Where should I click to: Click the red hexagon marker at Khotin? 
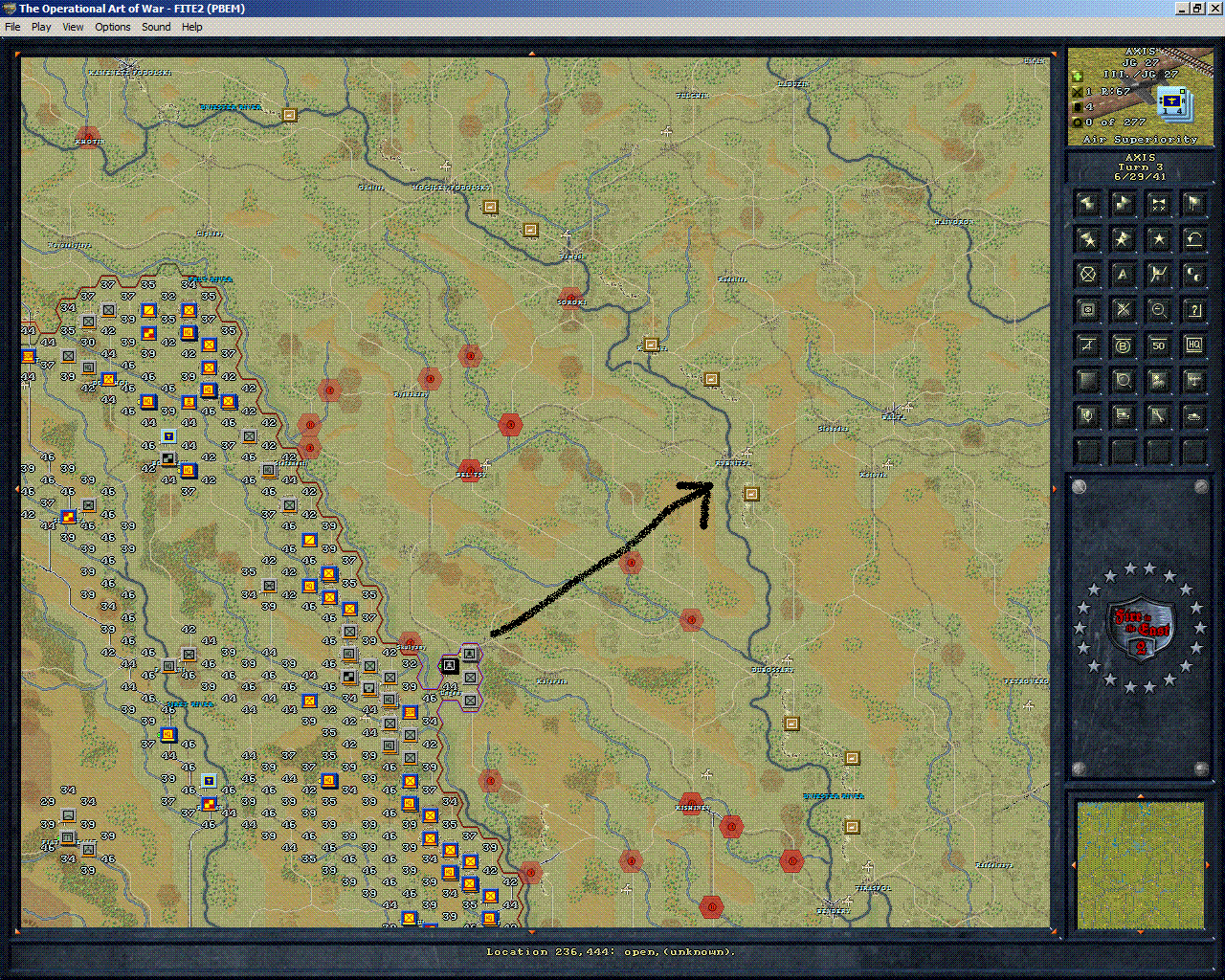click(88, 137)
